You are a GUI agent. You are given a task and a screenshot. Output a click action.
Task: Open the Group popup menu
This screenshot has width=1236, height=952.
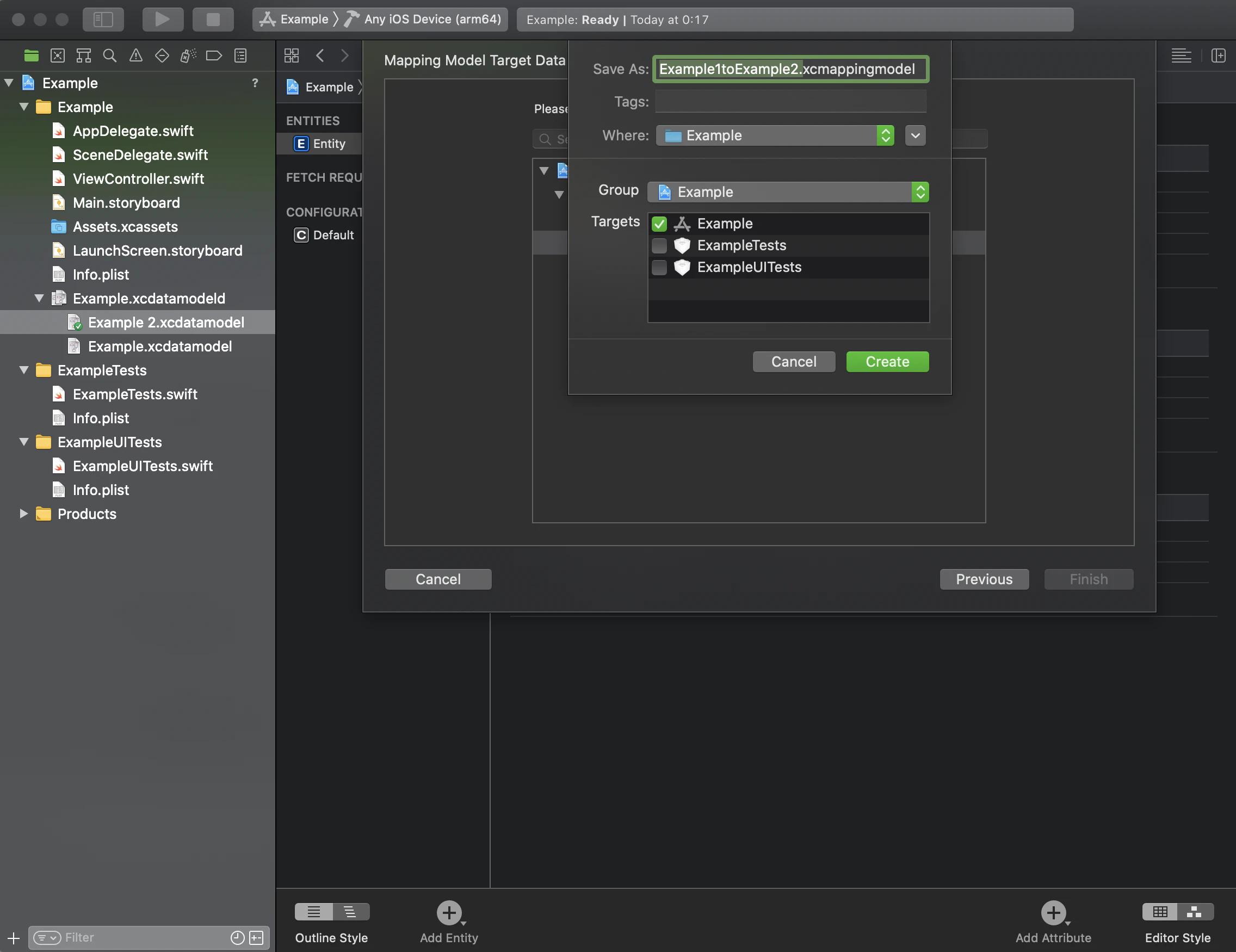click(x=788, y=193)
